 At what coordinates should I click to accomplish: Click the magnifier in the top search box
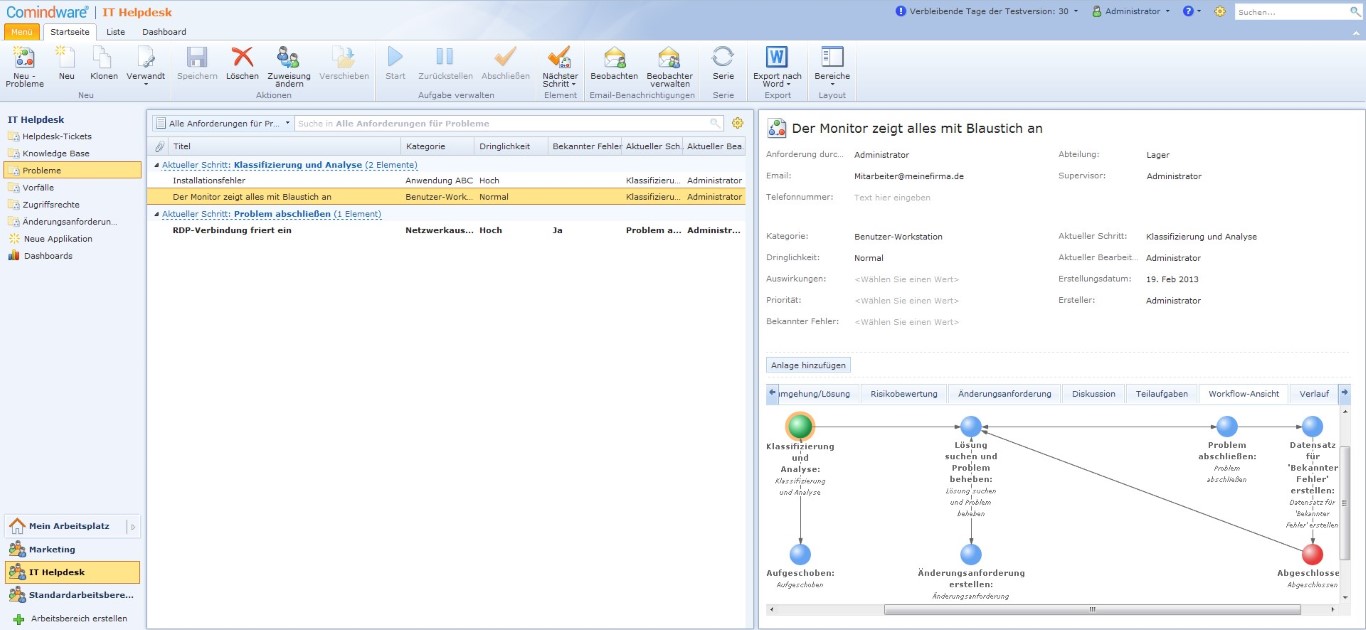pyautogui.click(x=1355, y=12)
